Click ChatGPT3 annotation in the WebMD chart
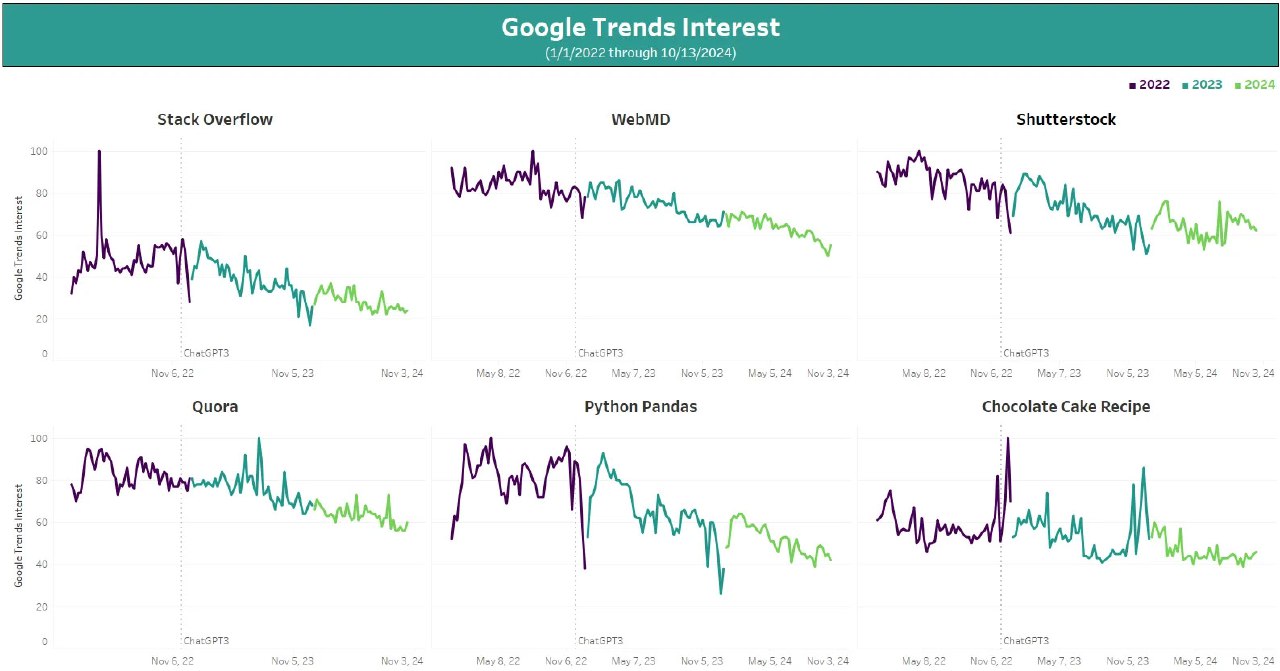This screenshot has width=1280, height=671. [601, 353]
